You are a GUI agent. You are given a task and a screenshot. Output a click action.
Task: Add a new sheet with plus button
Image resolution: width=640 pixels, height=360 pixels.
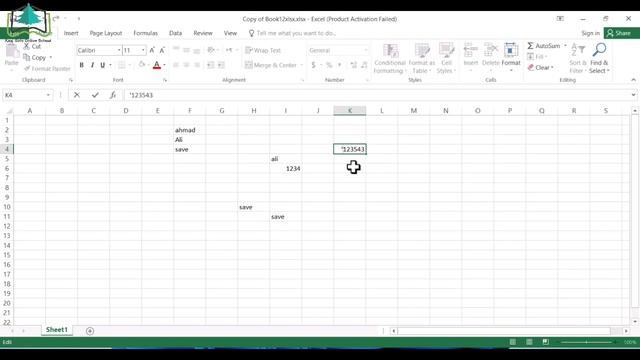(90, 331)
